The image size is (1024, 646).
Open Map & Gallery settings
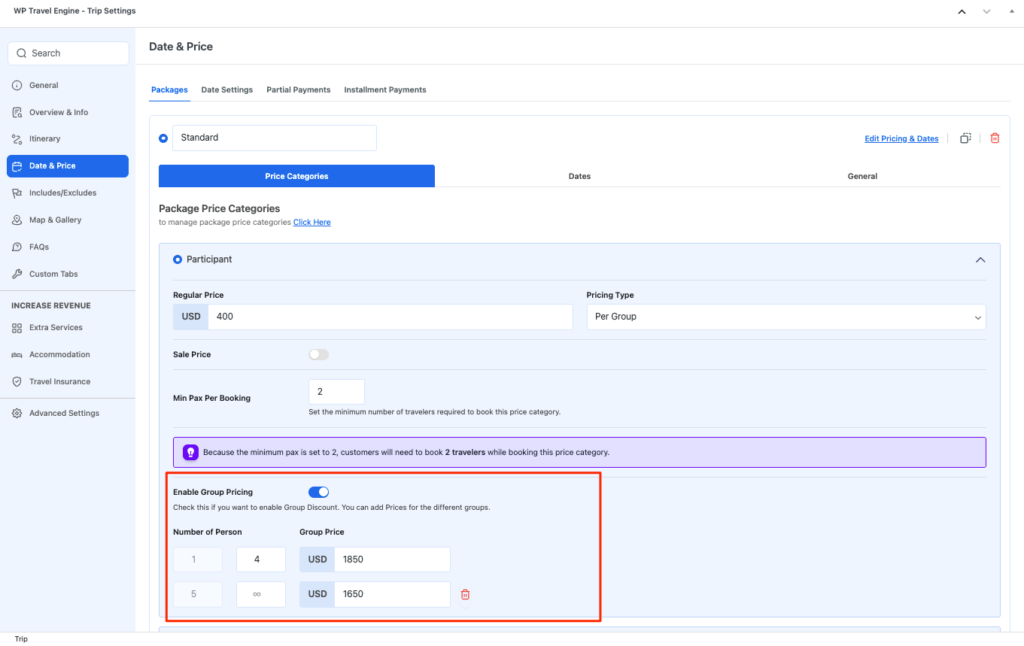click(55, 220)
